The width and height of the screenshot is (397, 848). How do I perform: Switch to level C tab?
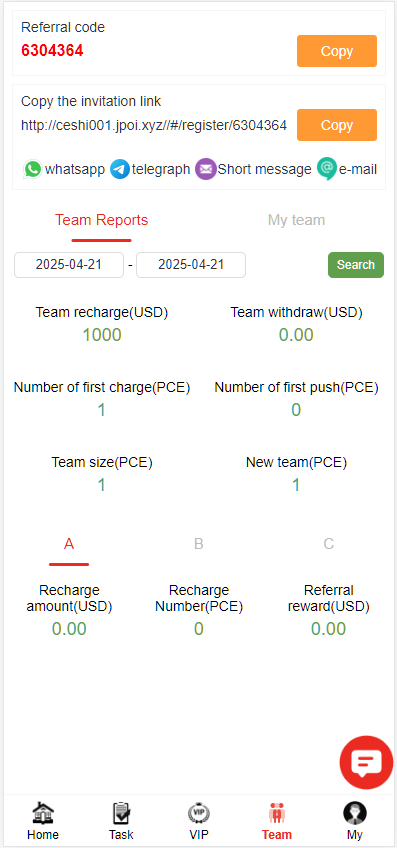(328, 544)
